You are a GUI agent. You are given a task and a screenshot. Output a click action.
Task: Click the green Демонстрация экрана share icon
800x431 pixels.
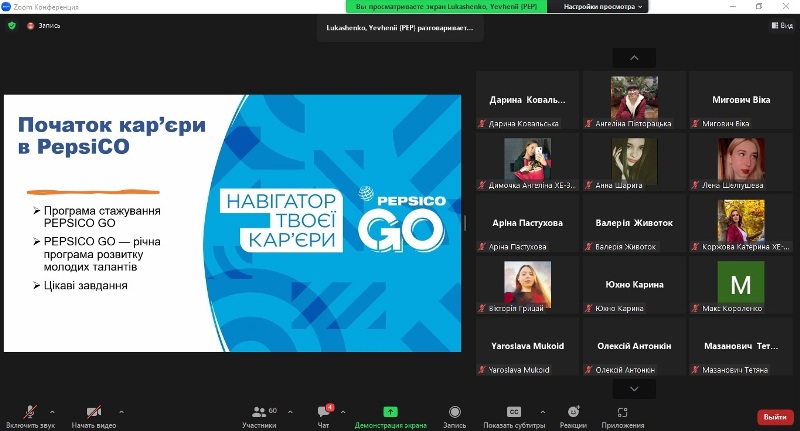pos(390,412)
